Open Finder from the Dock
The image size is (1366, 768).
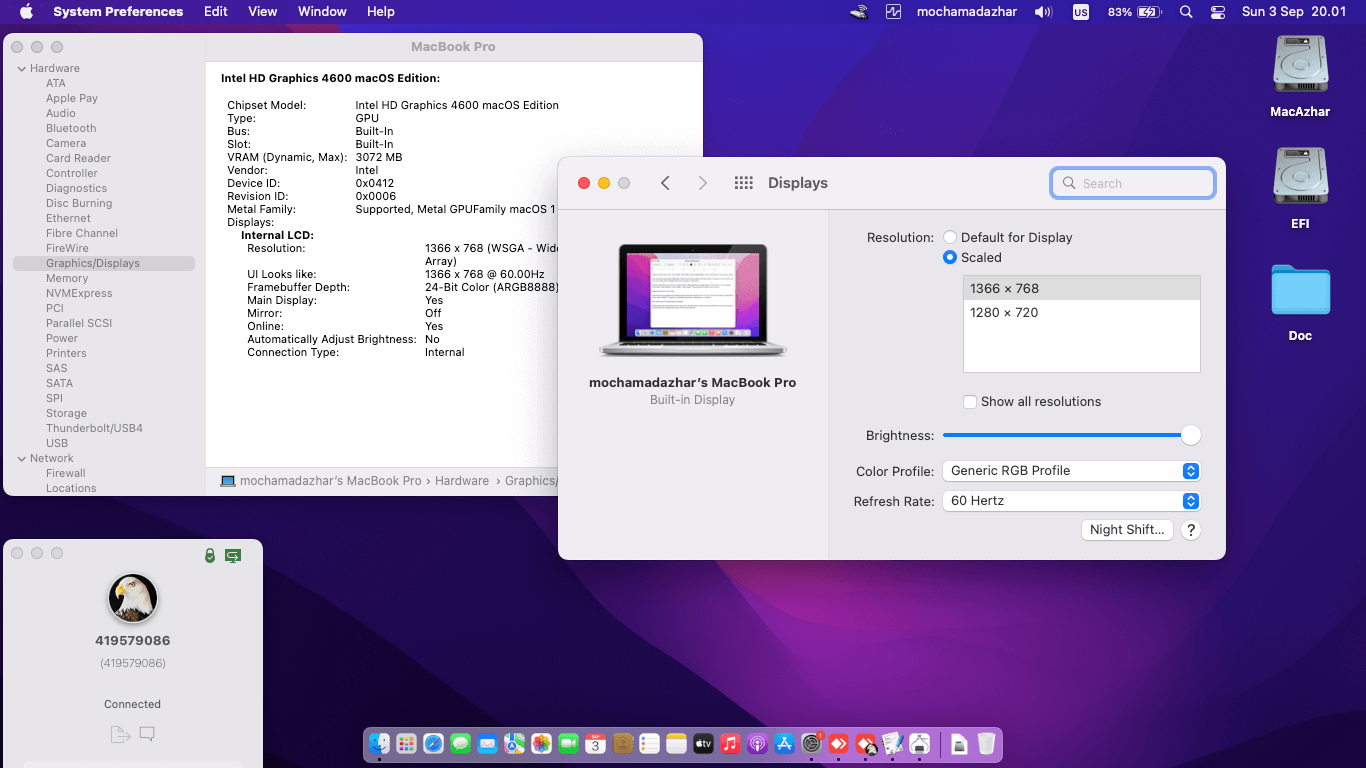[379, 744]
